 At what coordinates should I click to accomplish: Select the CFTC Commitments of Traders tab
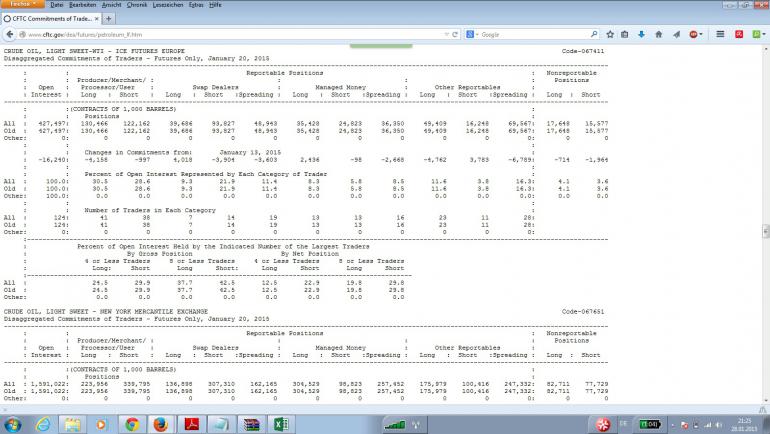pyautogui.click(x=50, y=18)
